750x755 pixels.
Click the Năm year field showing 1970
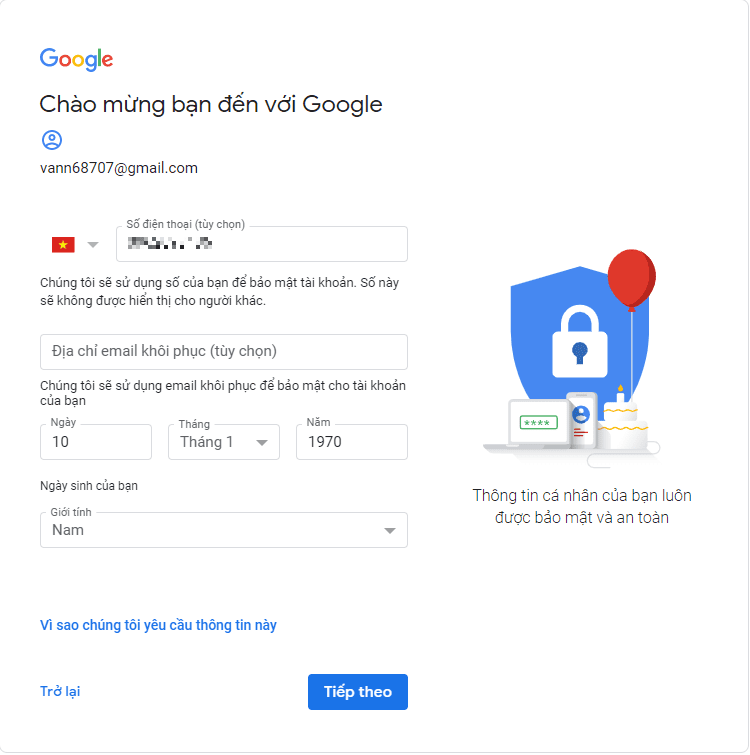tap(351, 442)
